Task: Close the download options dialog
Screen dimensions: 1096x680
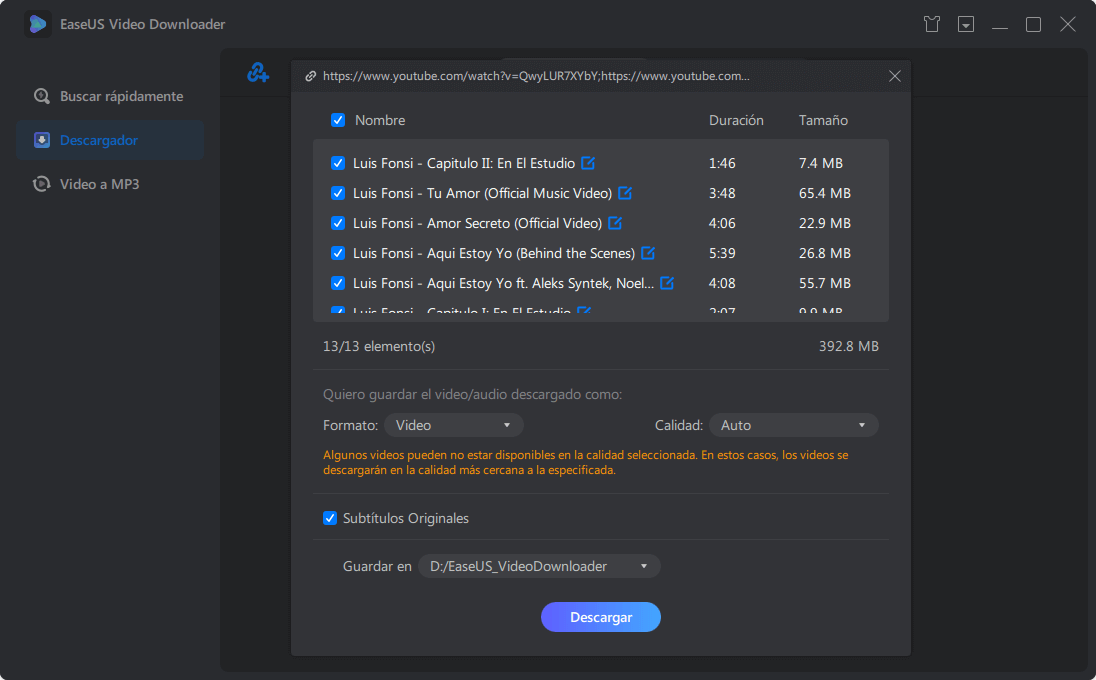Action: click(895, 76)
